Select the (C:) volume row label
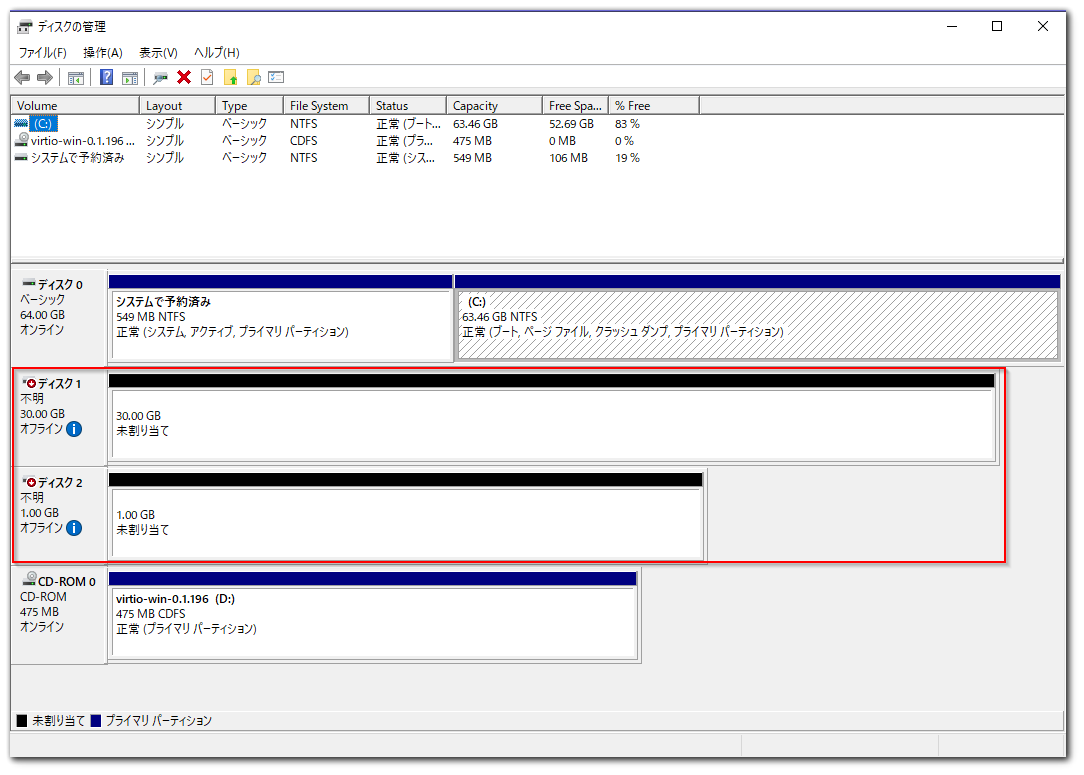The width and height of the screenshot is (1084, 775). click(44, 124)
